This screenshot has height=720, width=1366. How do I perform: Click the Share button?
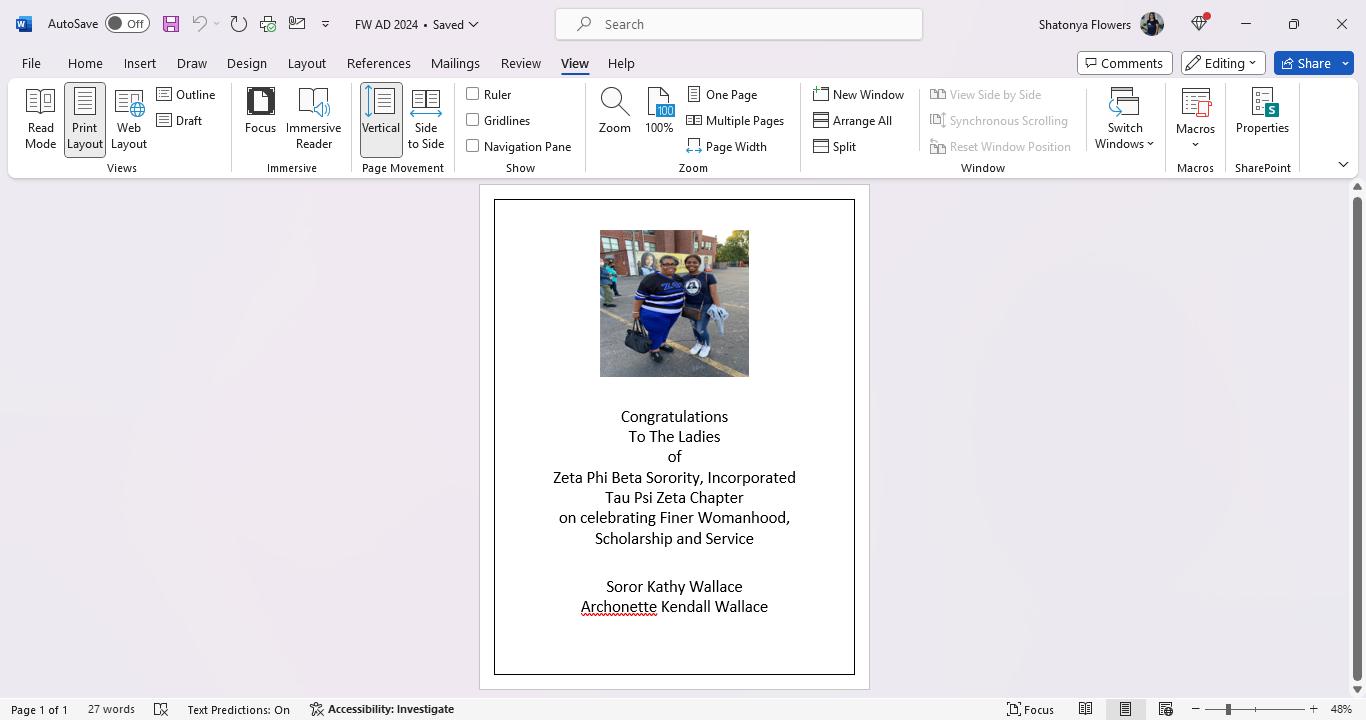(x=1305, y=63)
